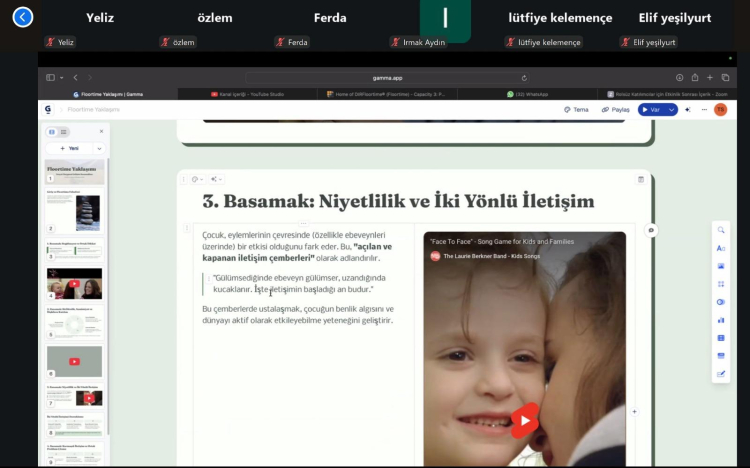Open the three-dot more menu in header

704,110
